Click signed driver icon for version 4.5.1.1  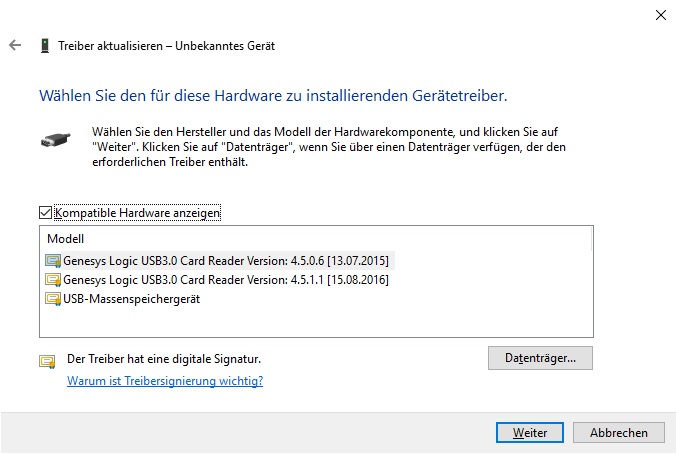(x=53, y=280)
